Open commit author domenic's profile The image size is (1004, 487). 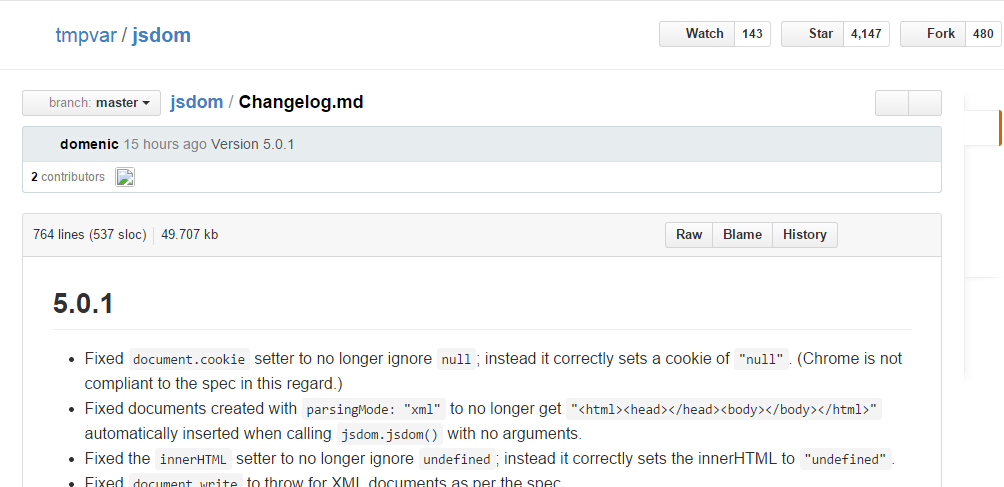pyautogui.click(x=89, y=144)
